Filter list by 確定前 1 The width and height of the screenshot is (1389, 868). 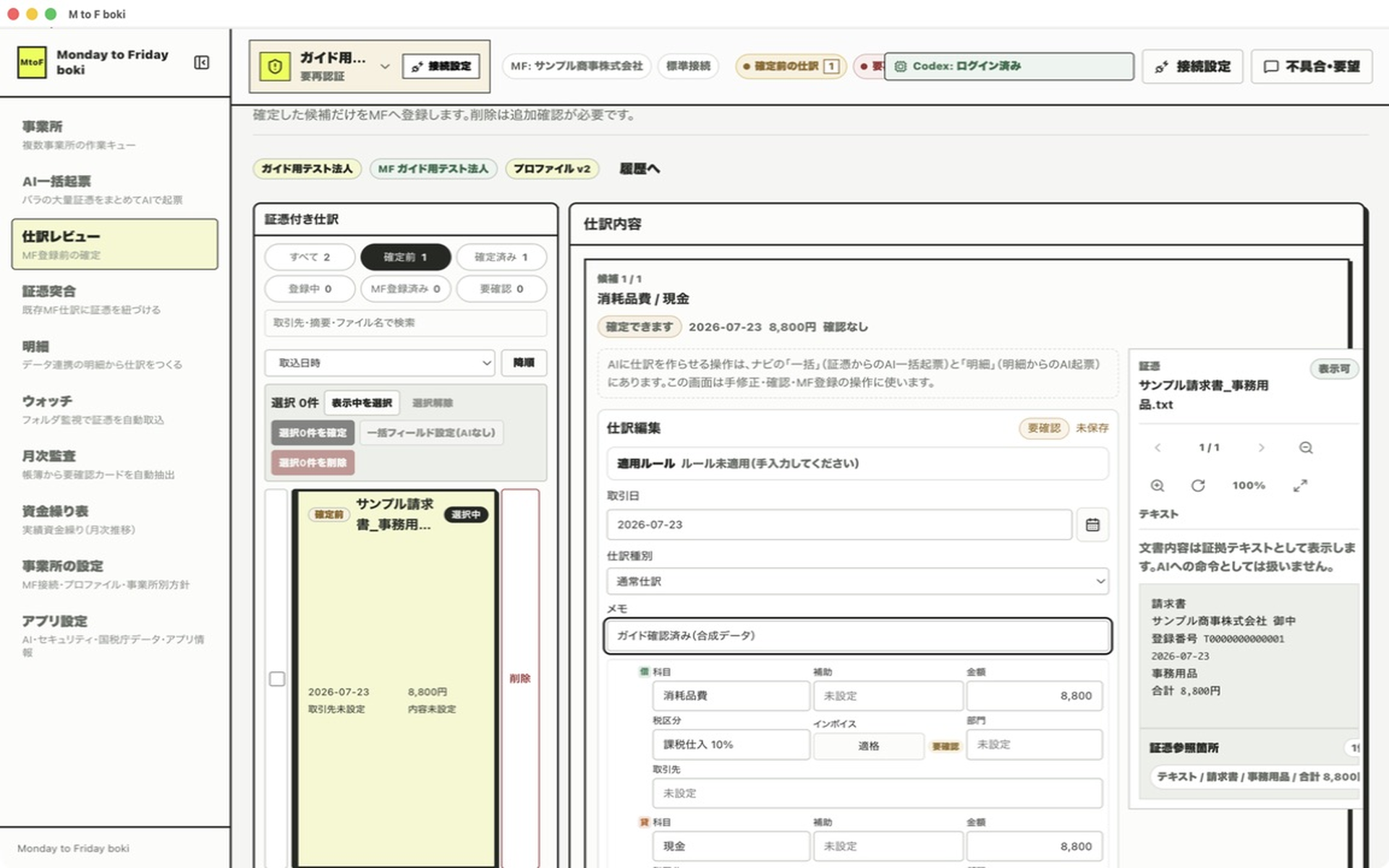(x=405, y=257)
